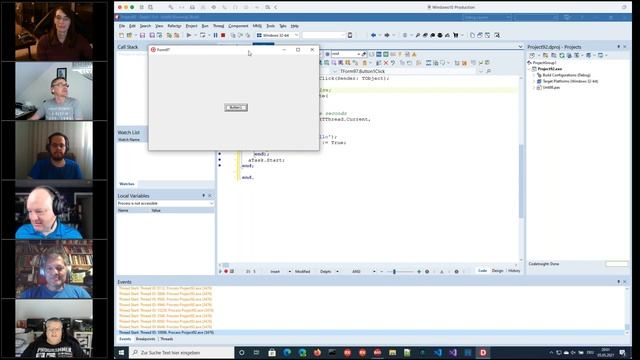Open Windows 32-bit target platform dropdown
This screenshot has height=360, width=640.
click(277, 36)
